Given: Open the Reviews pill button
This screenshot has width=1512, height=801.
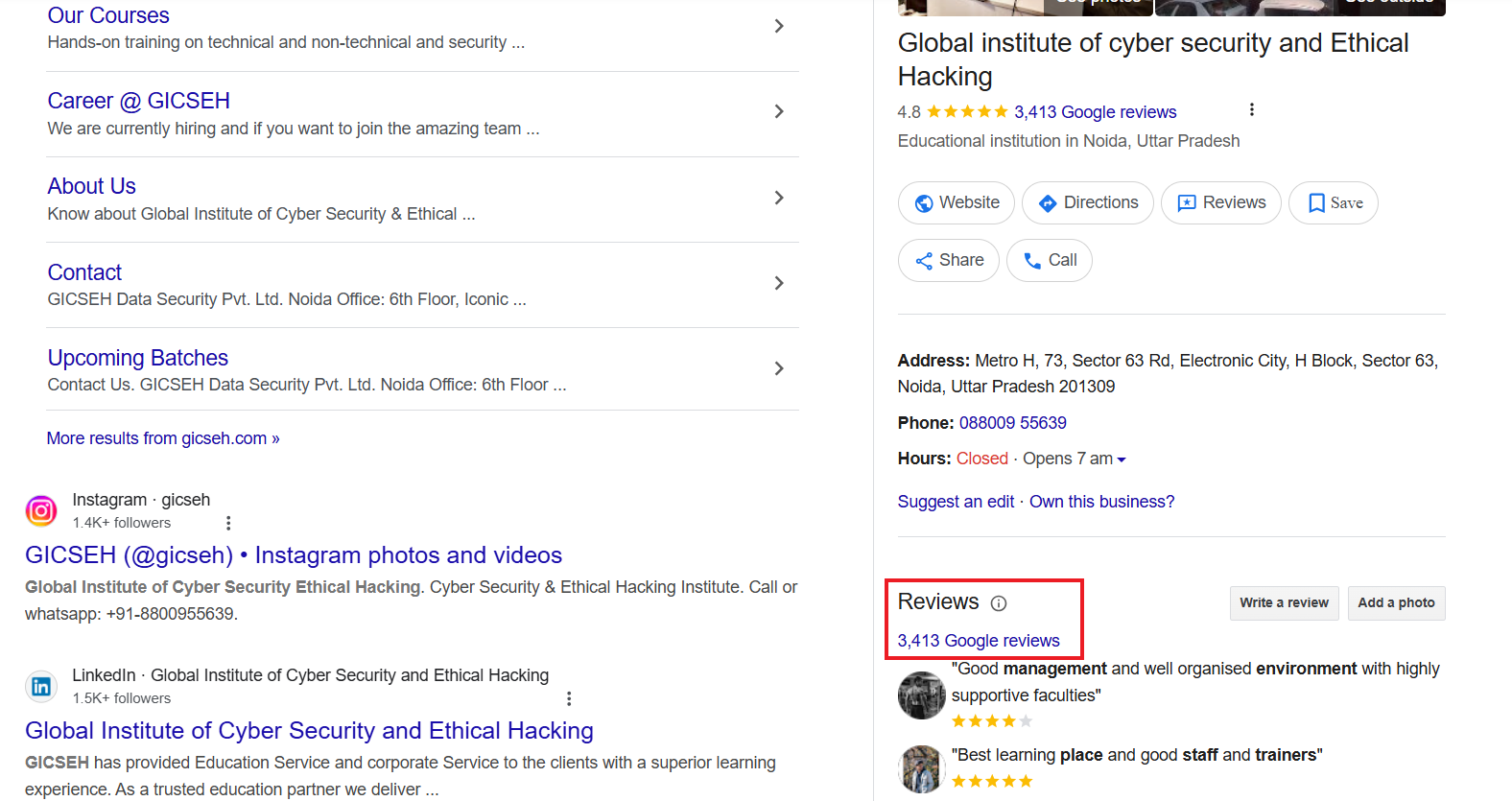Looking at the screenshot, I should coord(1220,203).
